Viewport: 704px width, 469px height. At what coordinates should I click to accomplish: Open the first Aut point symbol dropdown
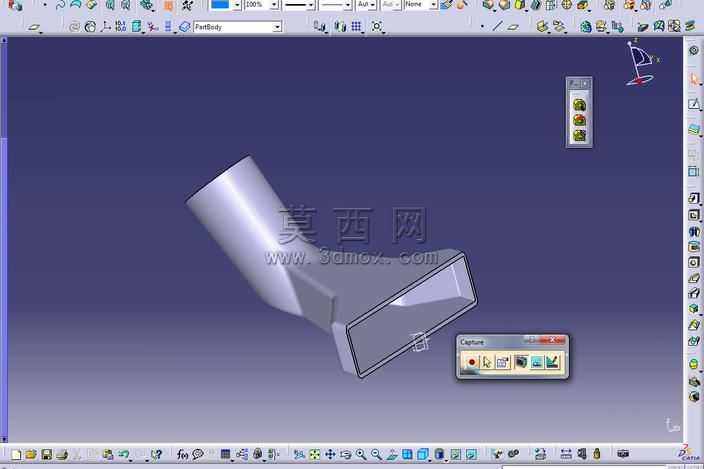tap(372, 5)
